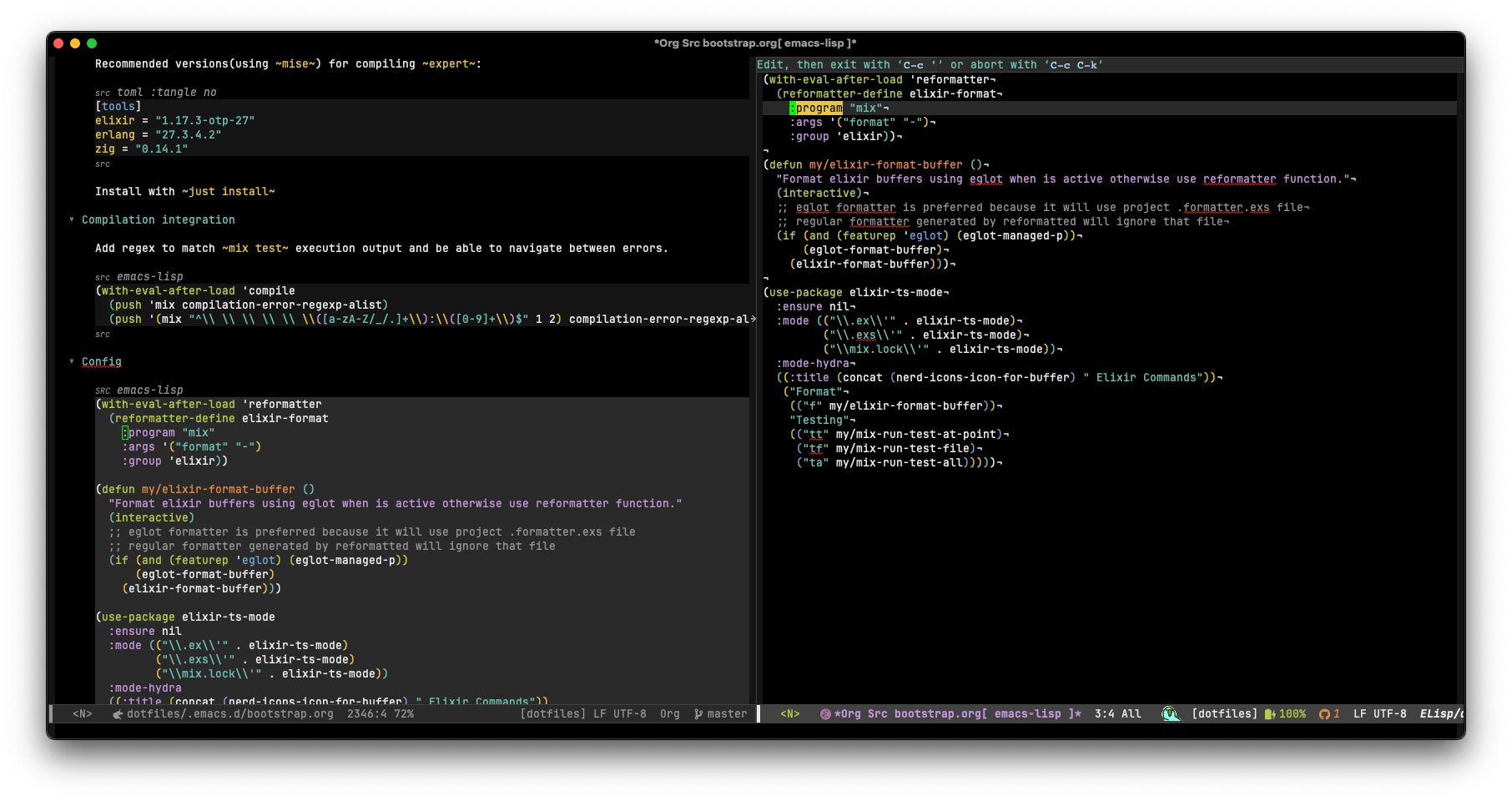Viewport: 1512px width, 801px height.
Task: Click :program keyword in left pane
Action: (x=149, y=433)
